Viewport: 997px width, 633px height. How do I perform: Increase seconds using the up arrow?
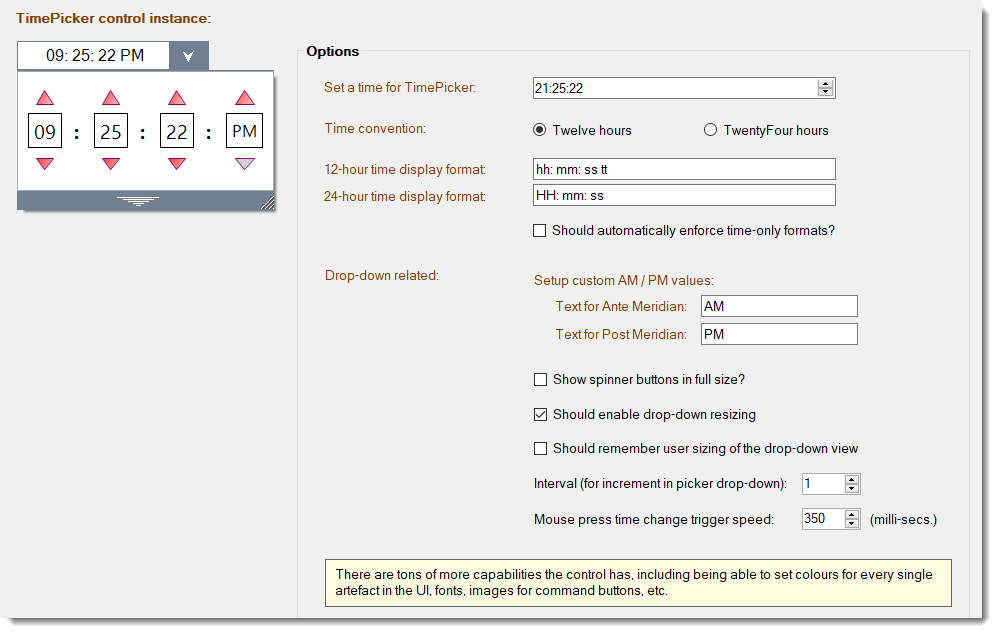(177, 98)
